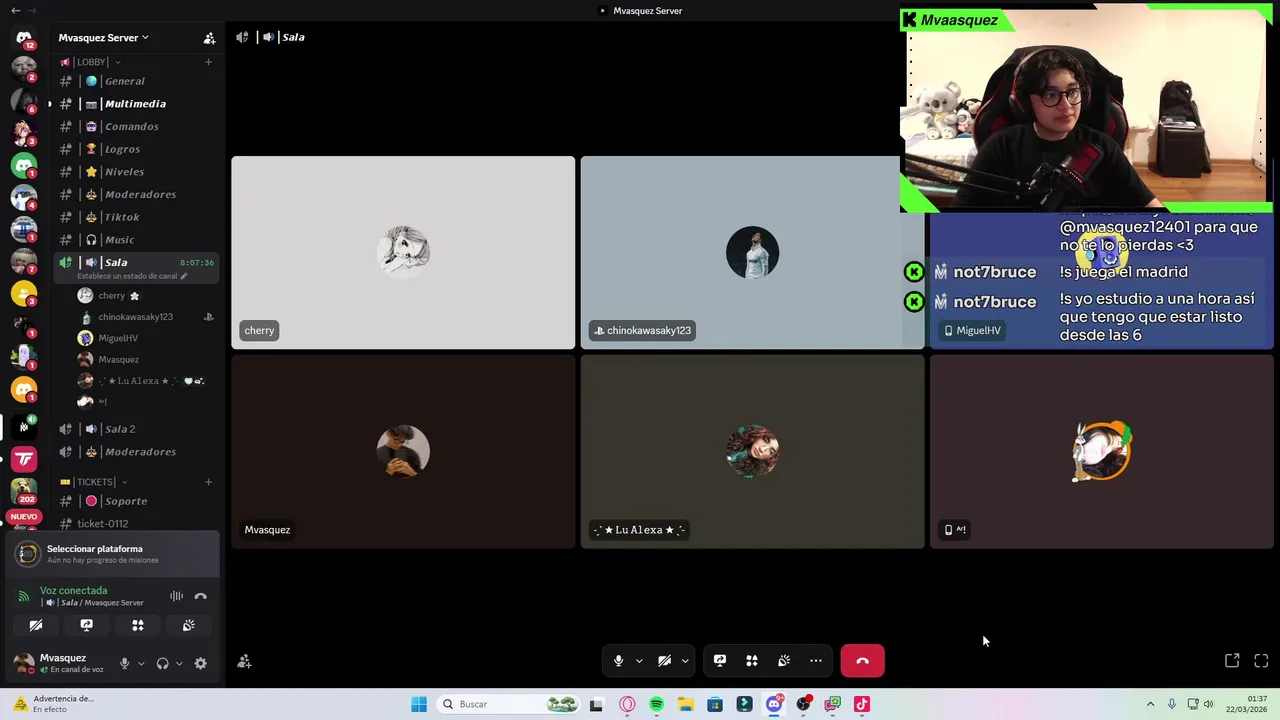Viewport: 1280px width, 720px height.
Task: Open more options ellipsis in call bar
Action: 816,661
